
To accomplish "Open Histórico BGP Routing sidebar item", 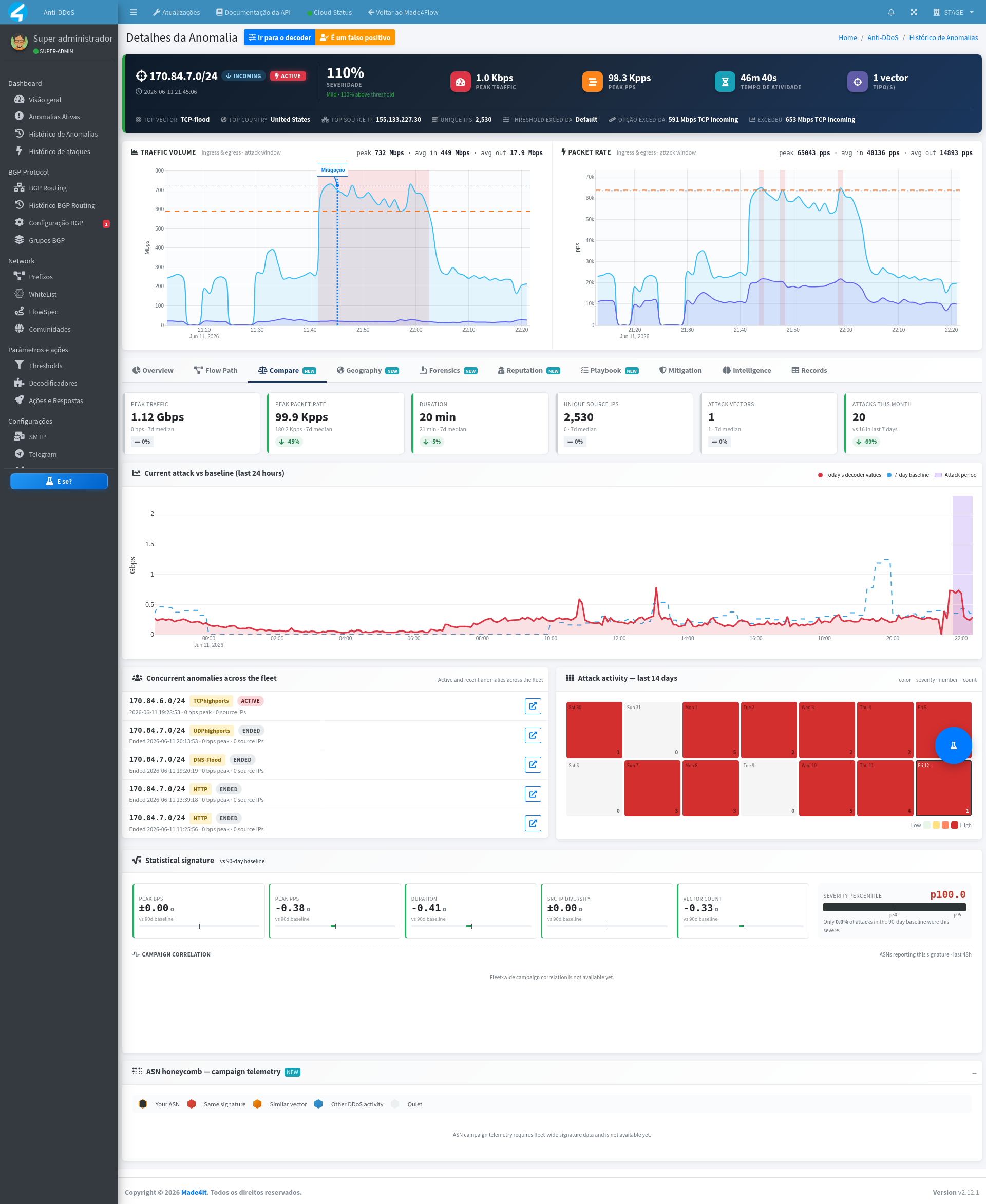I will point(59,205).
